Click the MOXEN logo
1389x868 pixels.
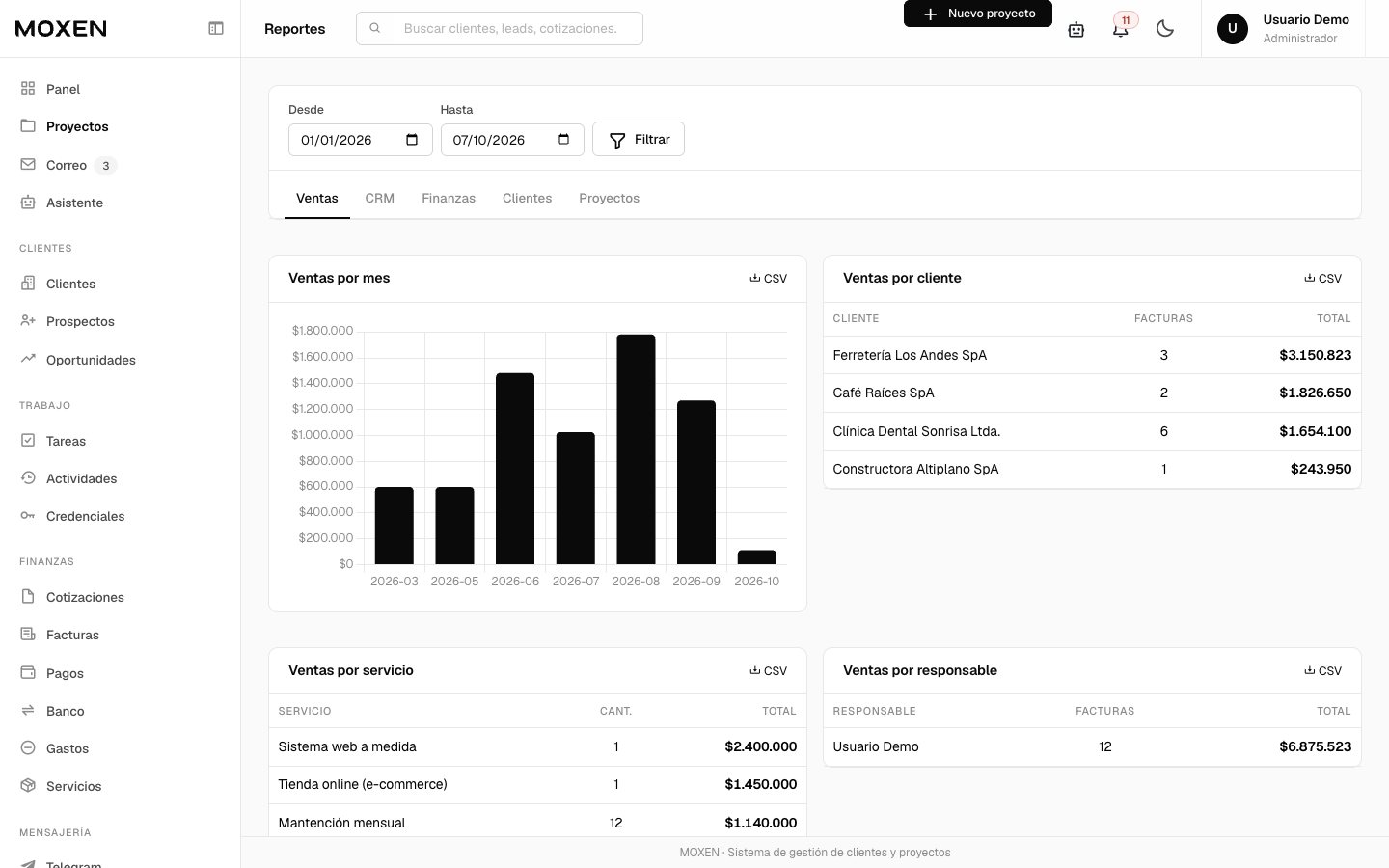click(61, 28)
